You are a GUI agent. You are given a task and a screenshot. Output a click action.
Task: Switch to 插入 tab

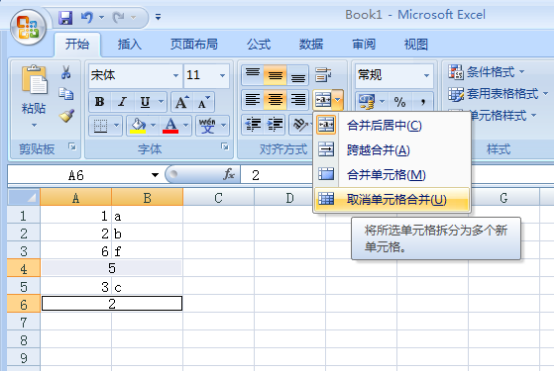129,45
